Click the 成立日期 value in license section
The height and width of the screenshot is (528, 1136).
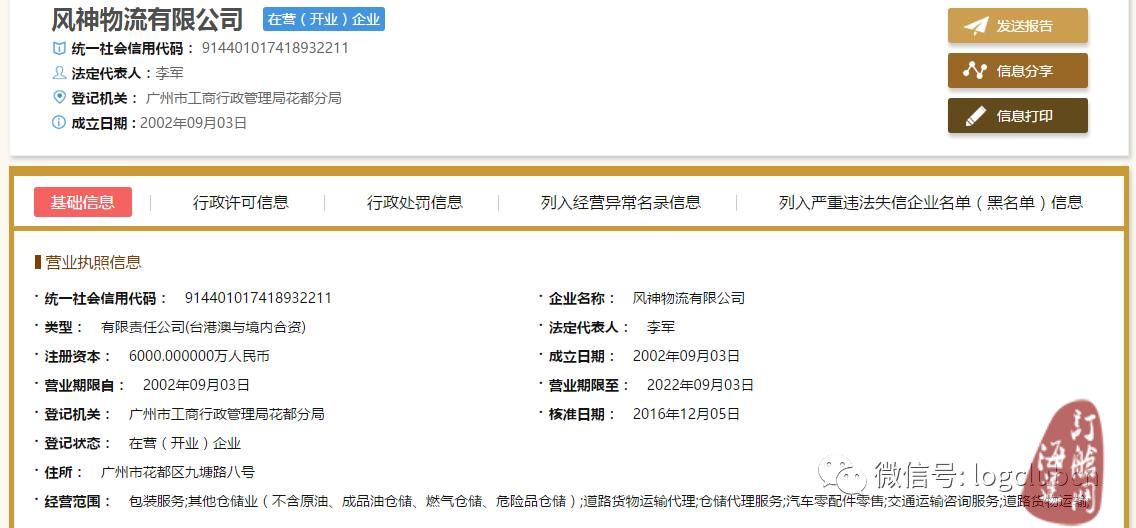click(686, 356)
